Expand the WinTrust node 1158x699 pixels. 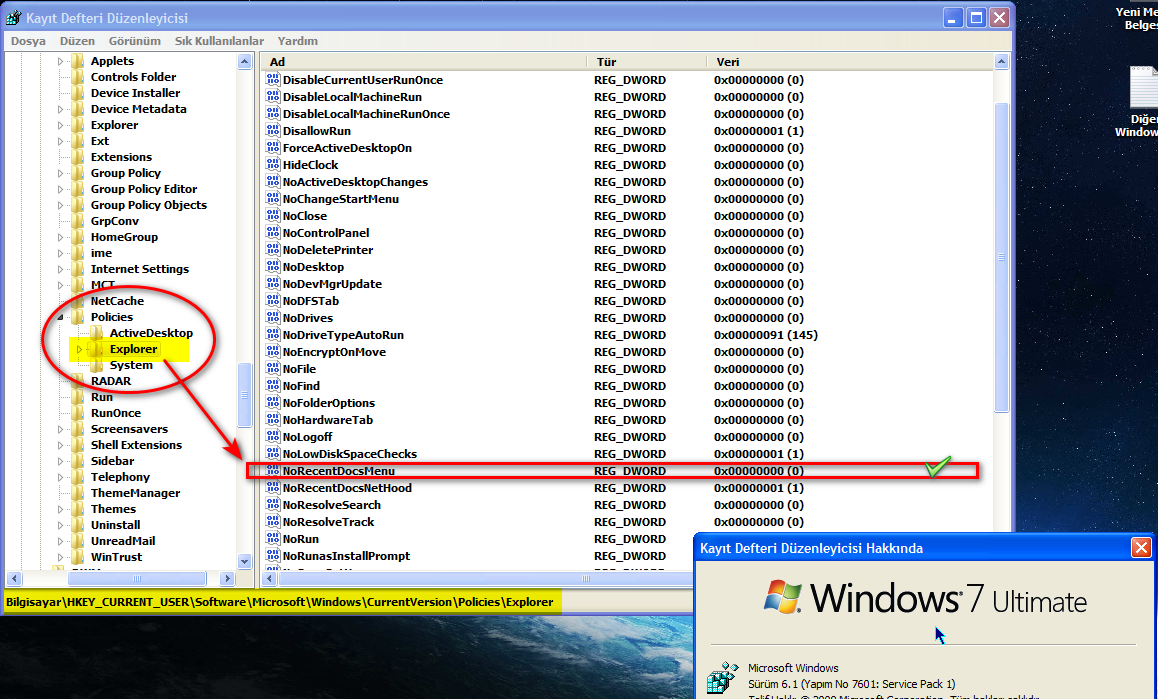61,557
